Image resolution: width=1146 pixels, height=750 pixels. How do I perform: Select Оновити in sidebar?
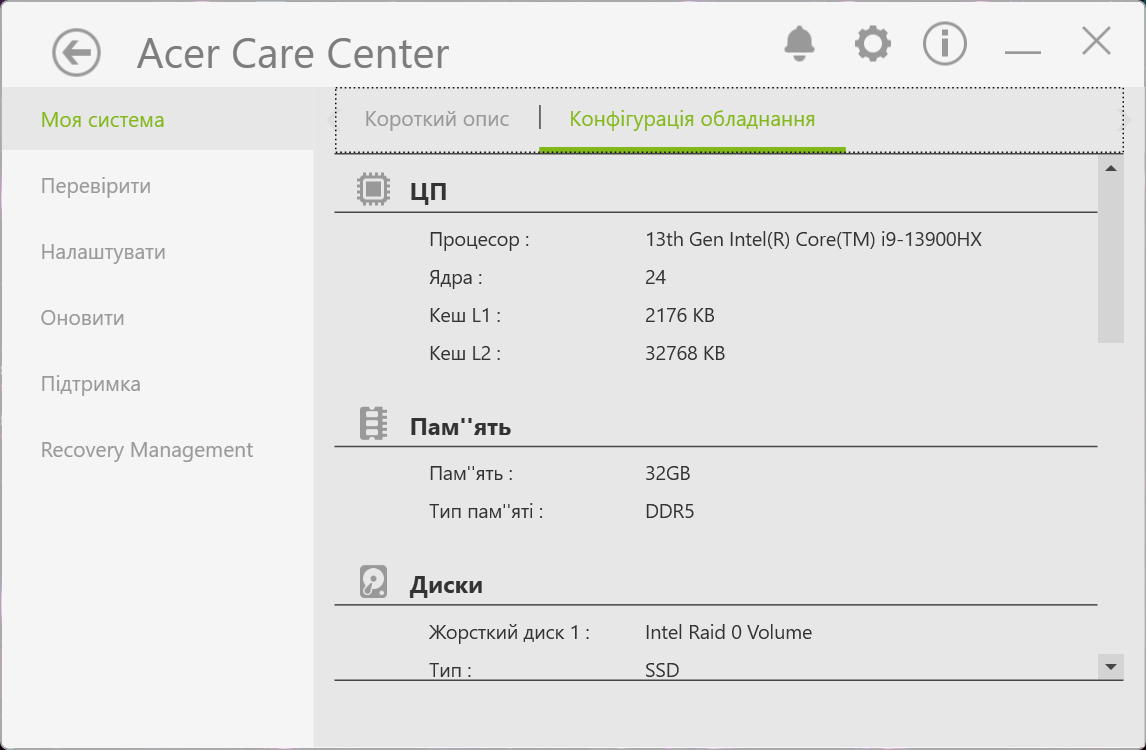pos(83,318)
